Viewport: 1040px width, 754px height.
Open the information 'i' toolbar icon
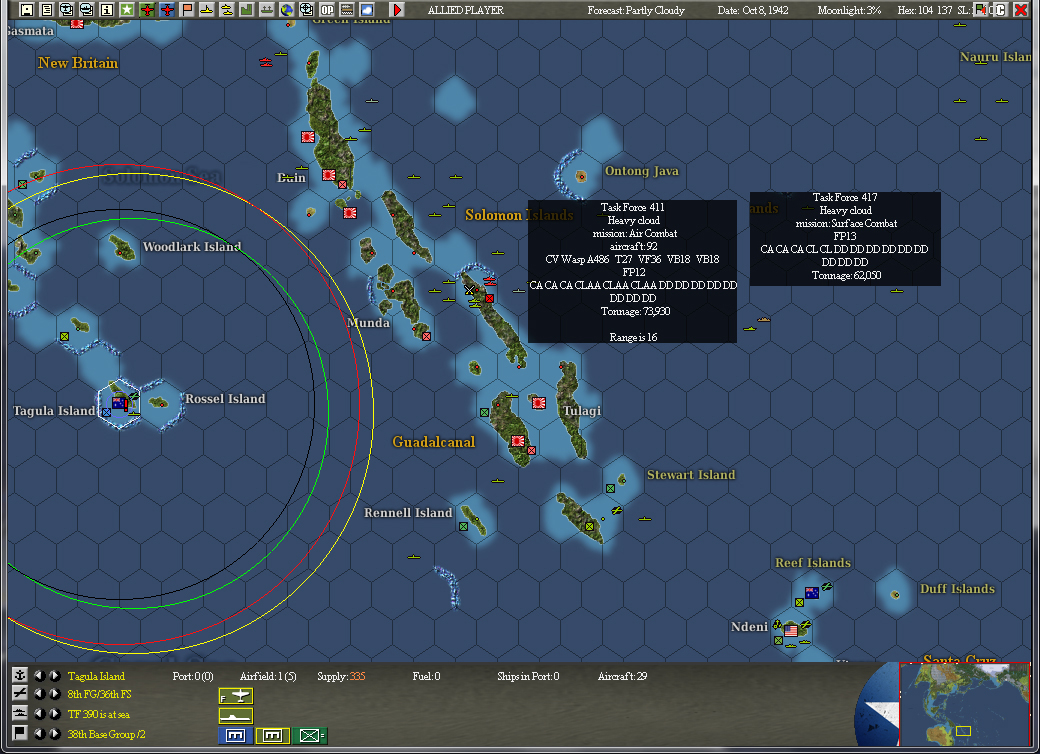point(107,10)
